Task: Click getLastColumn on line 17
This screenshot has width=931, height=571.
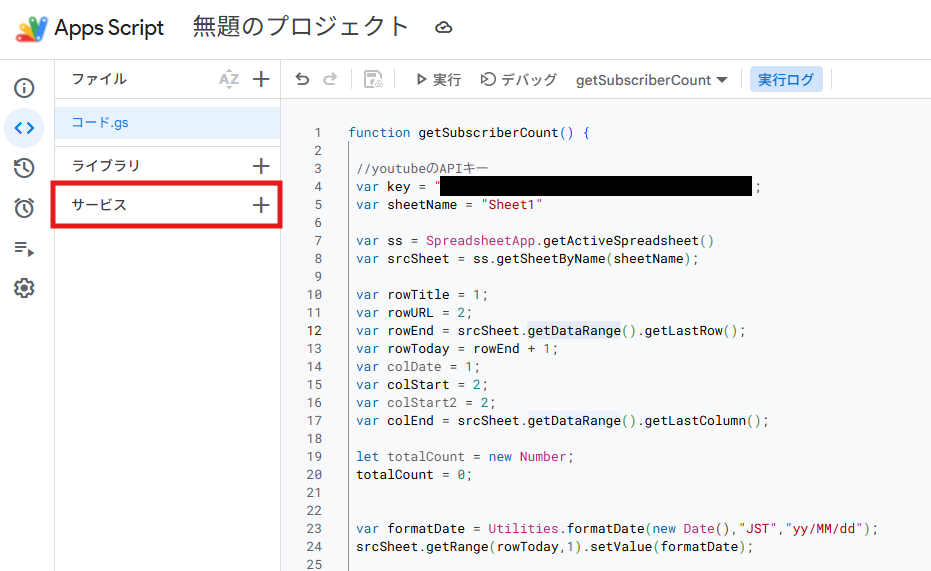Action: [695, 421]
